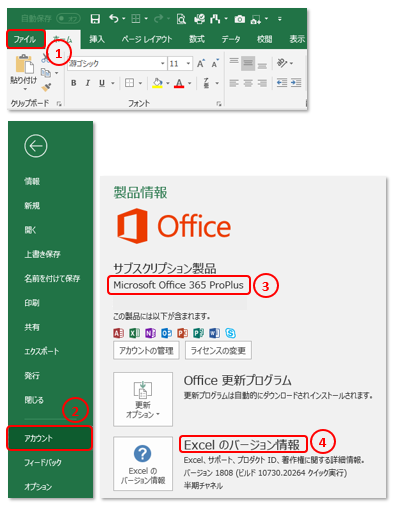Set middle vertical alignment
Viewport: 397px width, 509px height.
(x=248, y=63)
